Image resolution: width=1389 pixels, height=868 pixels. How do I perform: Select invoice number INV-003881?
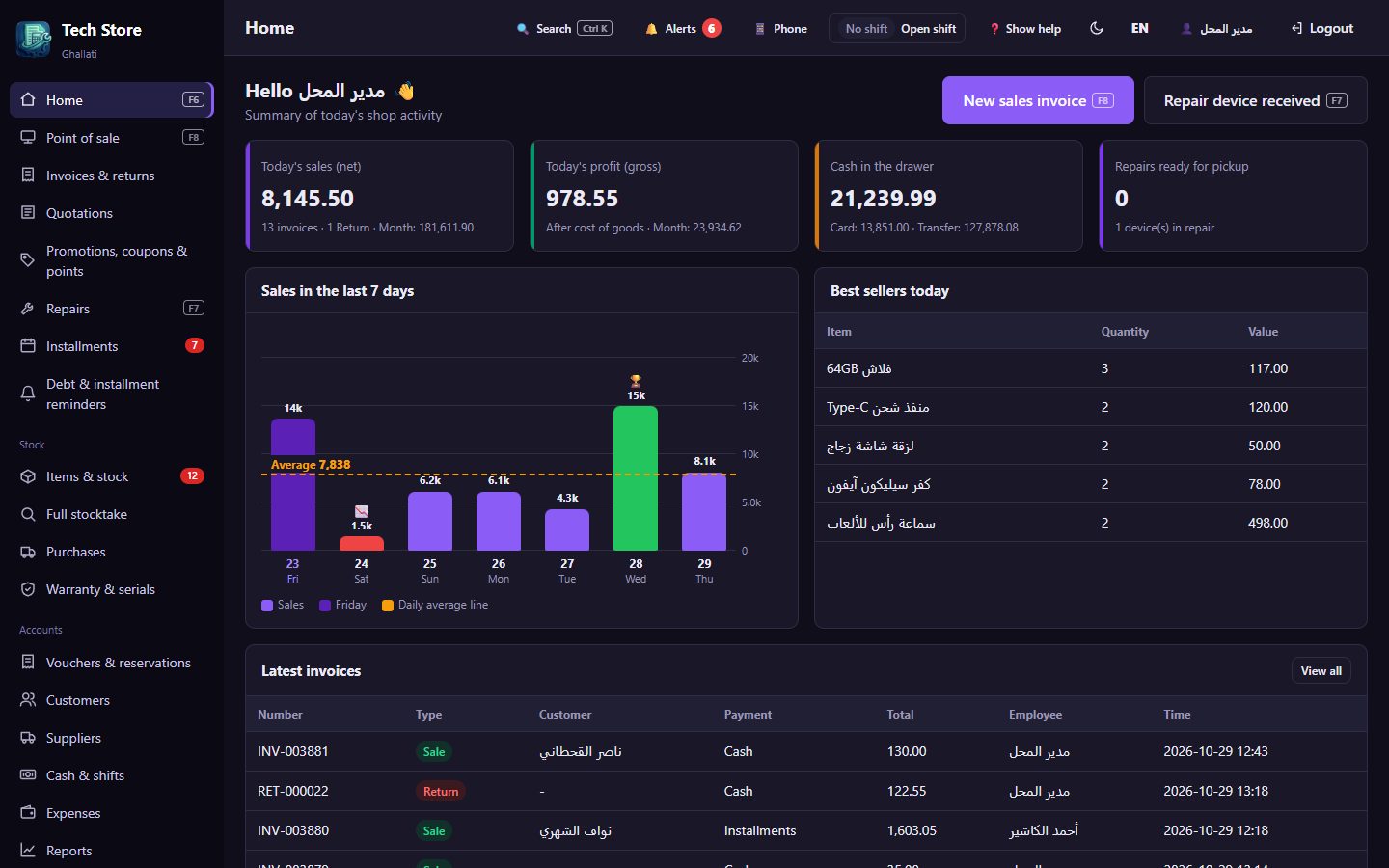293,751
